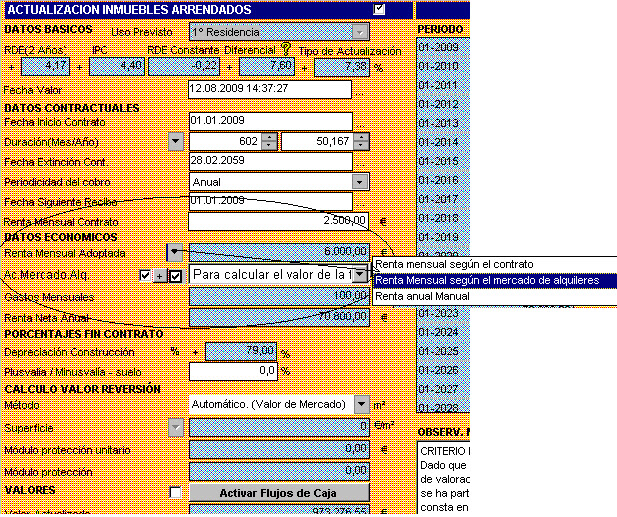Decrease duration years value 50,167 down arrow
The image size is (617, 517).
click(361, 146)
